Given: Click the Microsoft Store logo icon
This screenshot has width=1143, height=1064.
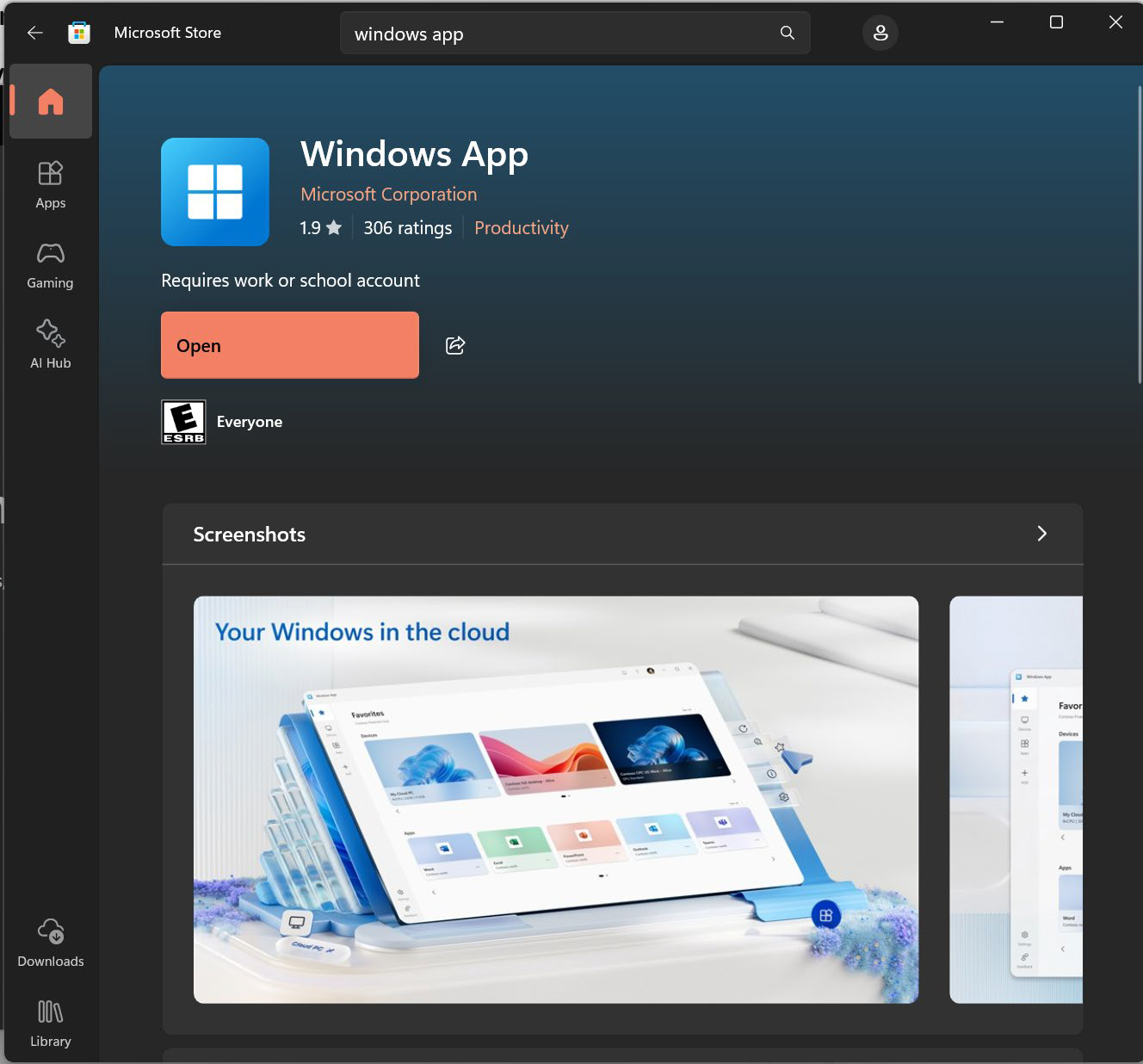Looking at the screenshot, I should click(x=79, y=33).
